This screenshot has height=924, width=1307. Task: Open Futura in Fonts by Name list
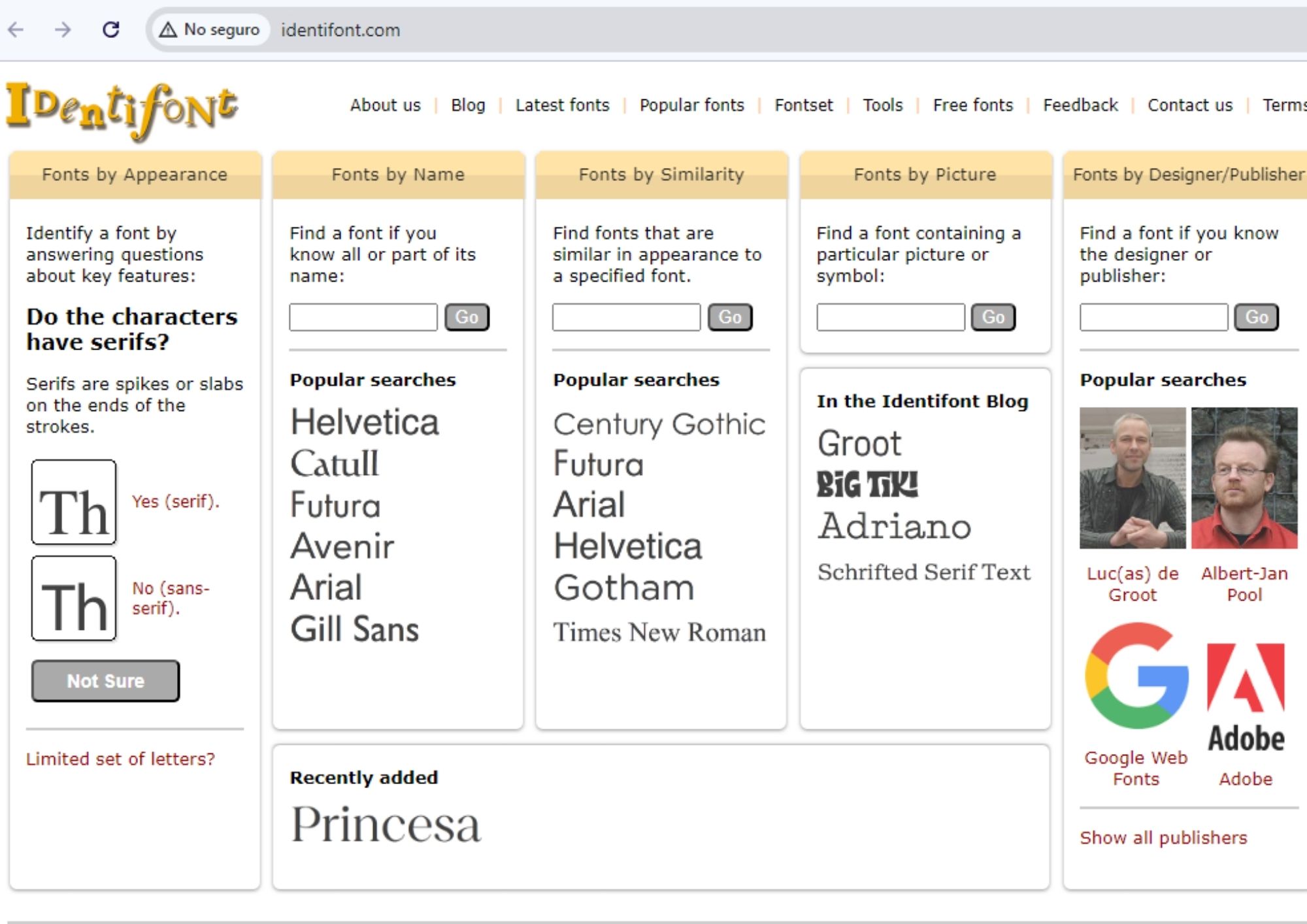(335, 505)
